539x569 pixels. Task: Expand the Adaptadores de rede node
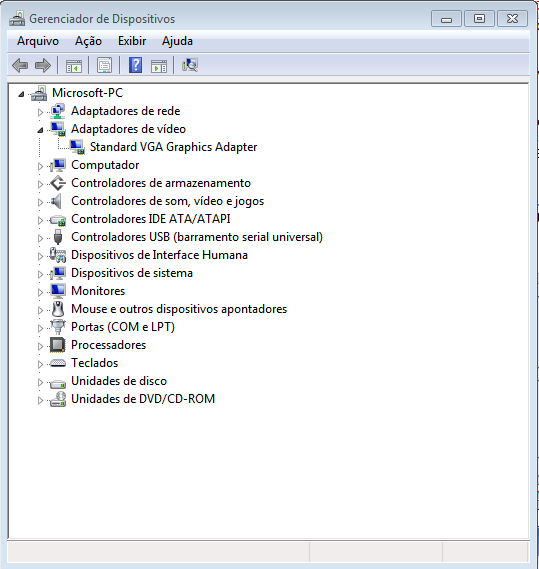click(40, 112)
